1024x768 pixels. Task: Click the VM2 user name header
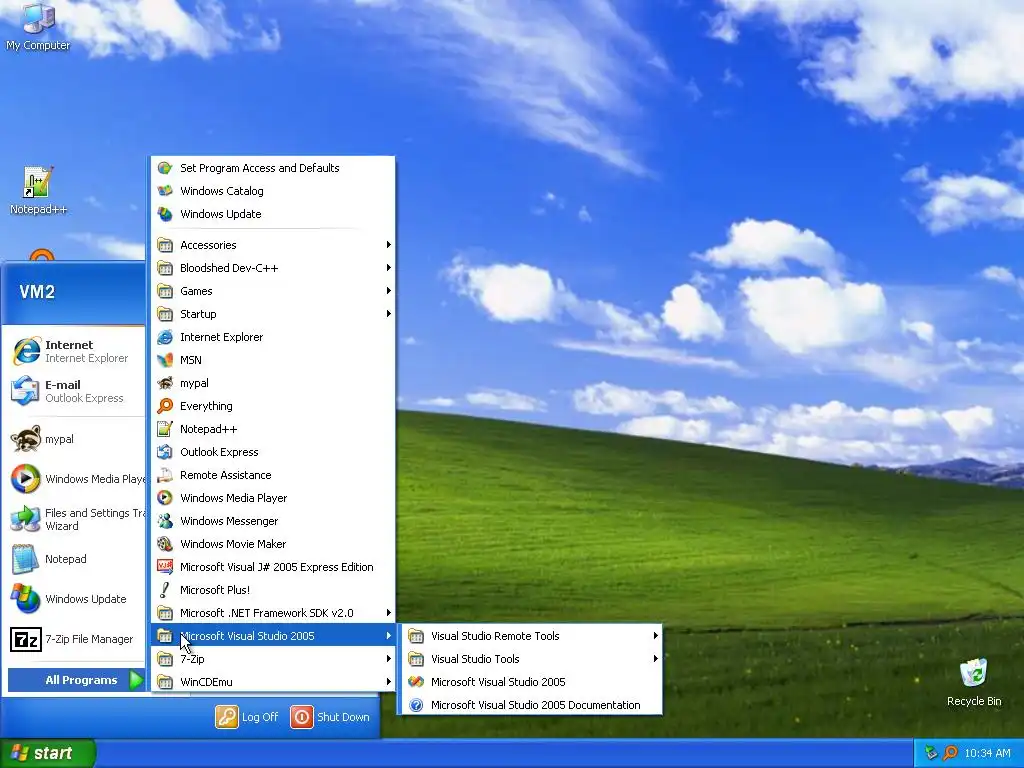[37, 291]
